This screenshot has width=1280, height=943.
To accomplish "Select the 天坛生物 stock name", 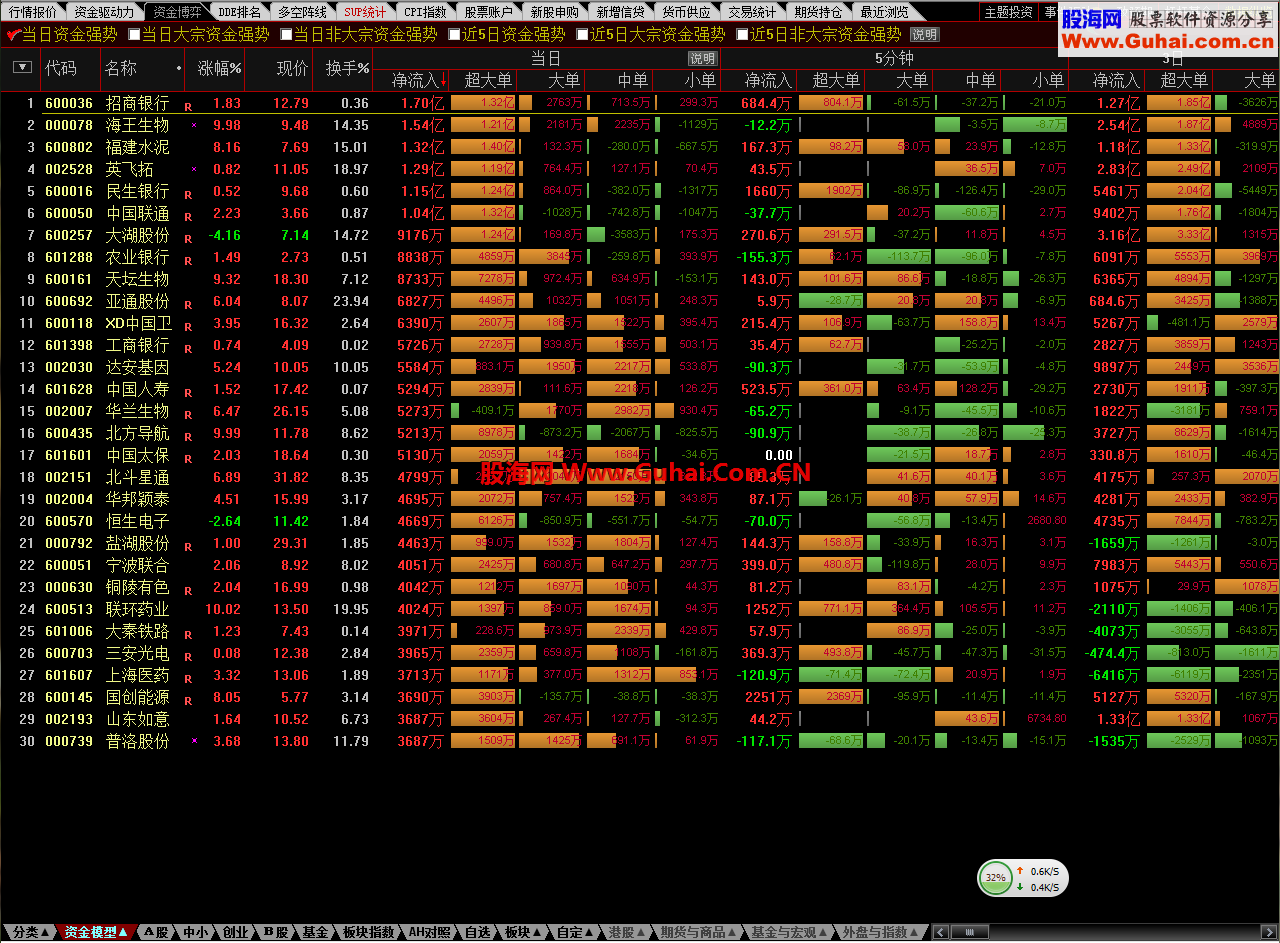I will pyautogui.click(x=138, y=279).
